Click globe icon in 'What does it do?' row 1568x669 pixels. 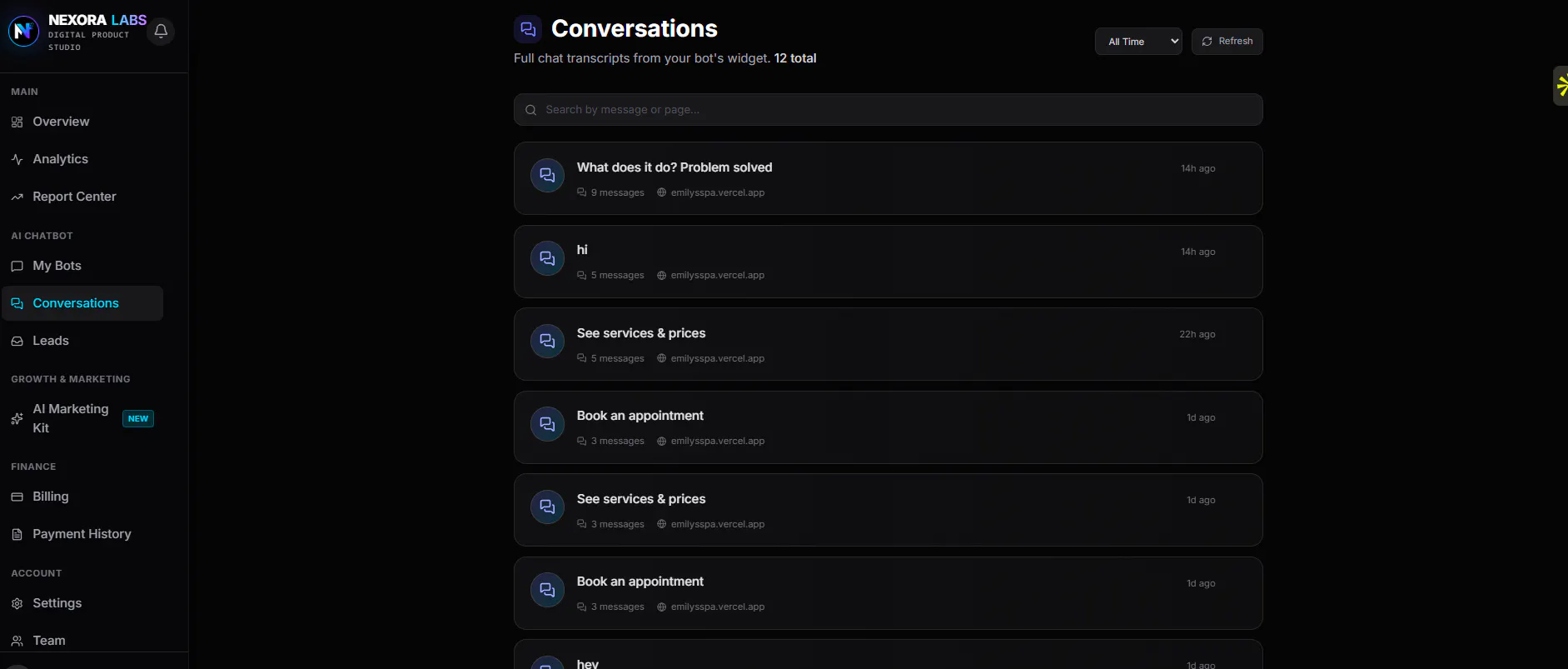(x=662, y=192)
